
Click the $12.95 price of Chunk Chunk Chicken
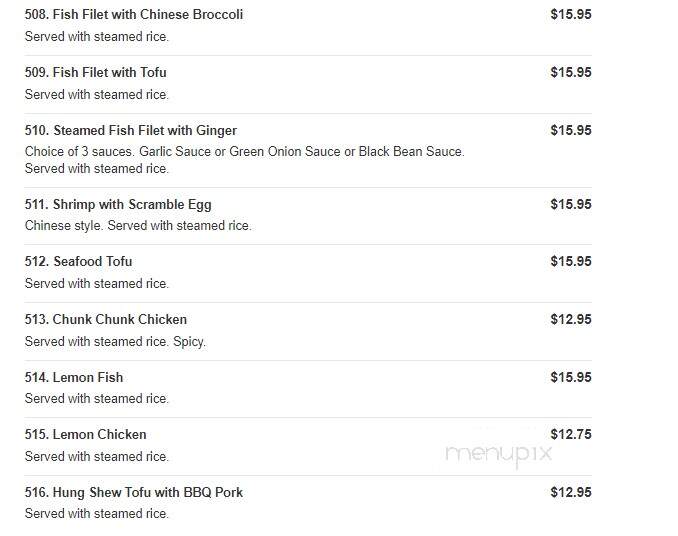pyautogui.click(x=571, y=319)
